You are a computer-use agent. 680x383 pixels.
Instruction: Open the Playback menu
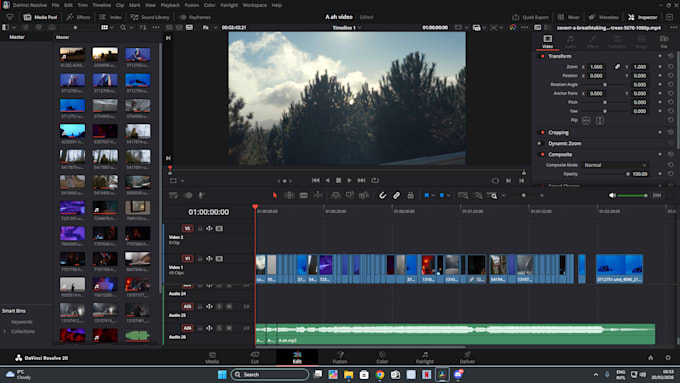(170, 5)
